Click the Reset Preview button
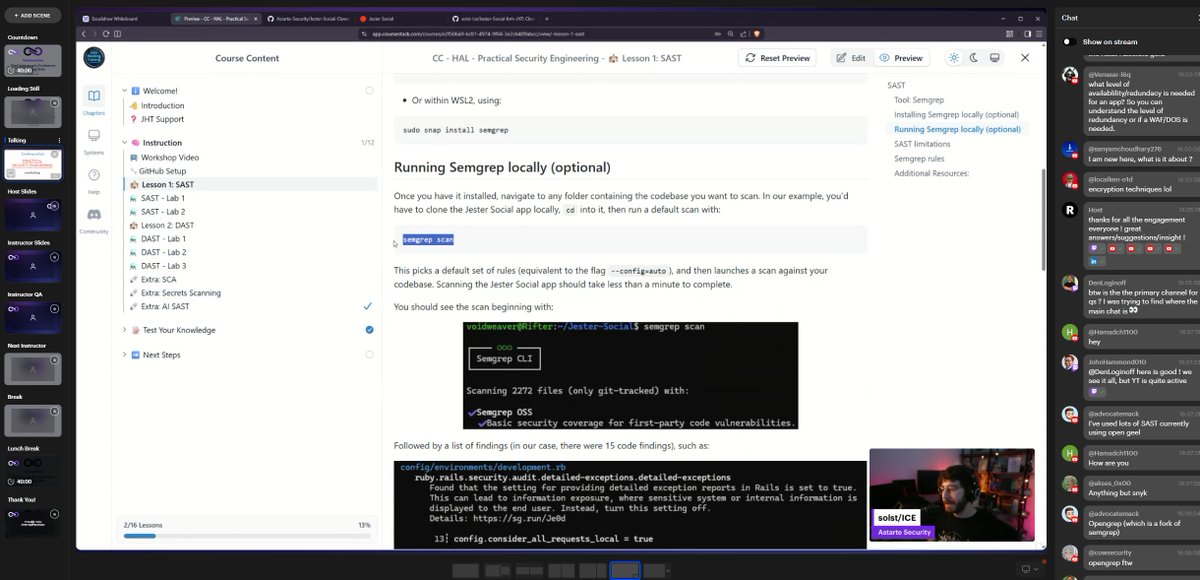1200x580 pixels. coord(777,58)
